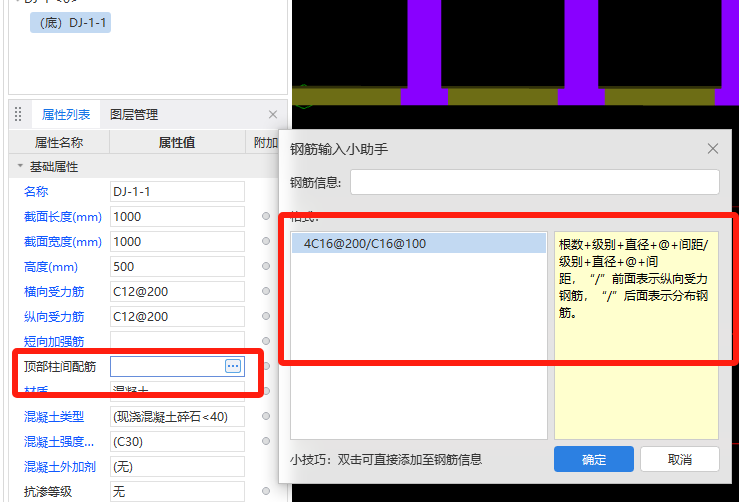The width and height of the screenshot is (739, 502).
Task: Click the 取消 button
Action: coord(680,459)
